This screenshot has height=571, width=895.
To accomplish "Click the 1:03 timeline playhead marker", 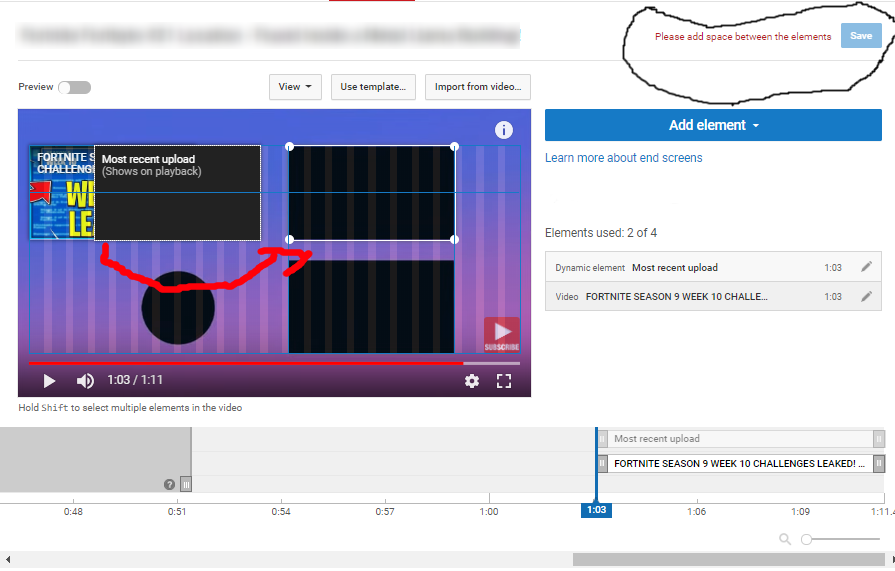I will click(x=596, y=510).
